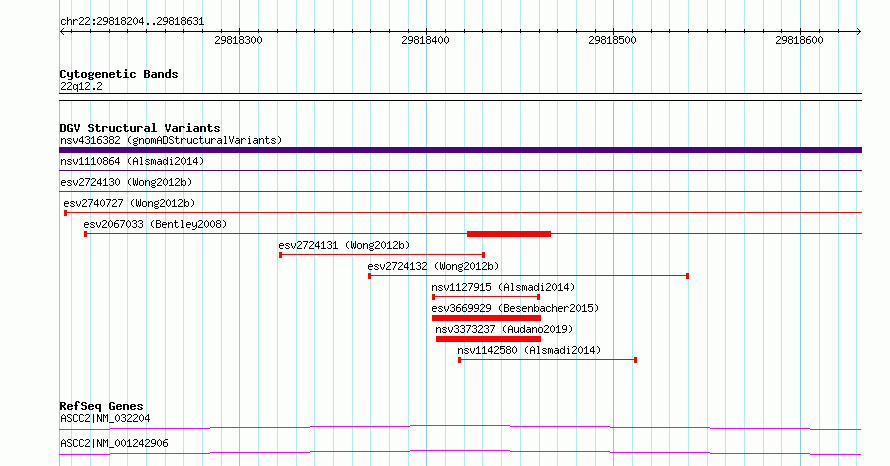Image resolution: width=890 pixels, height=466 pixels.
Task: Open the nsv1127915 (Alsmadi2014) variant label
Action: click(503, 287)
